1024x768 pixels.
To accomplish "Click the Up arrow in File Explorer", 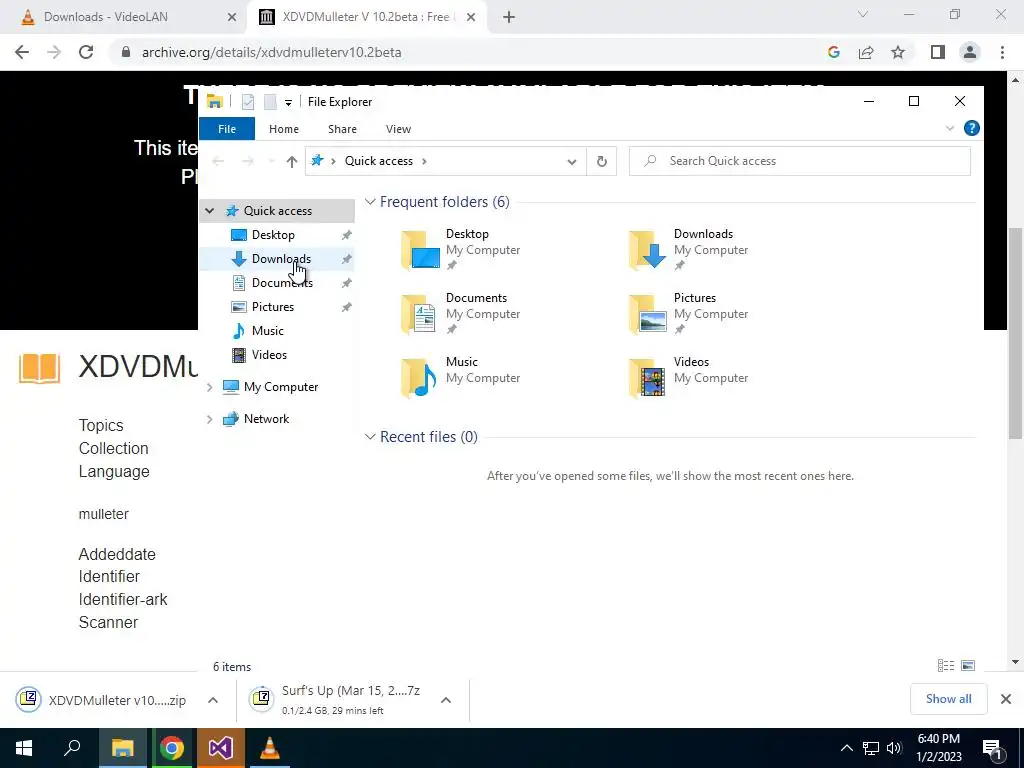I will (x=292, y=161).
